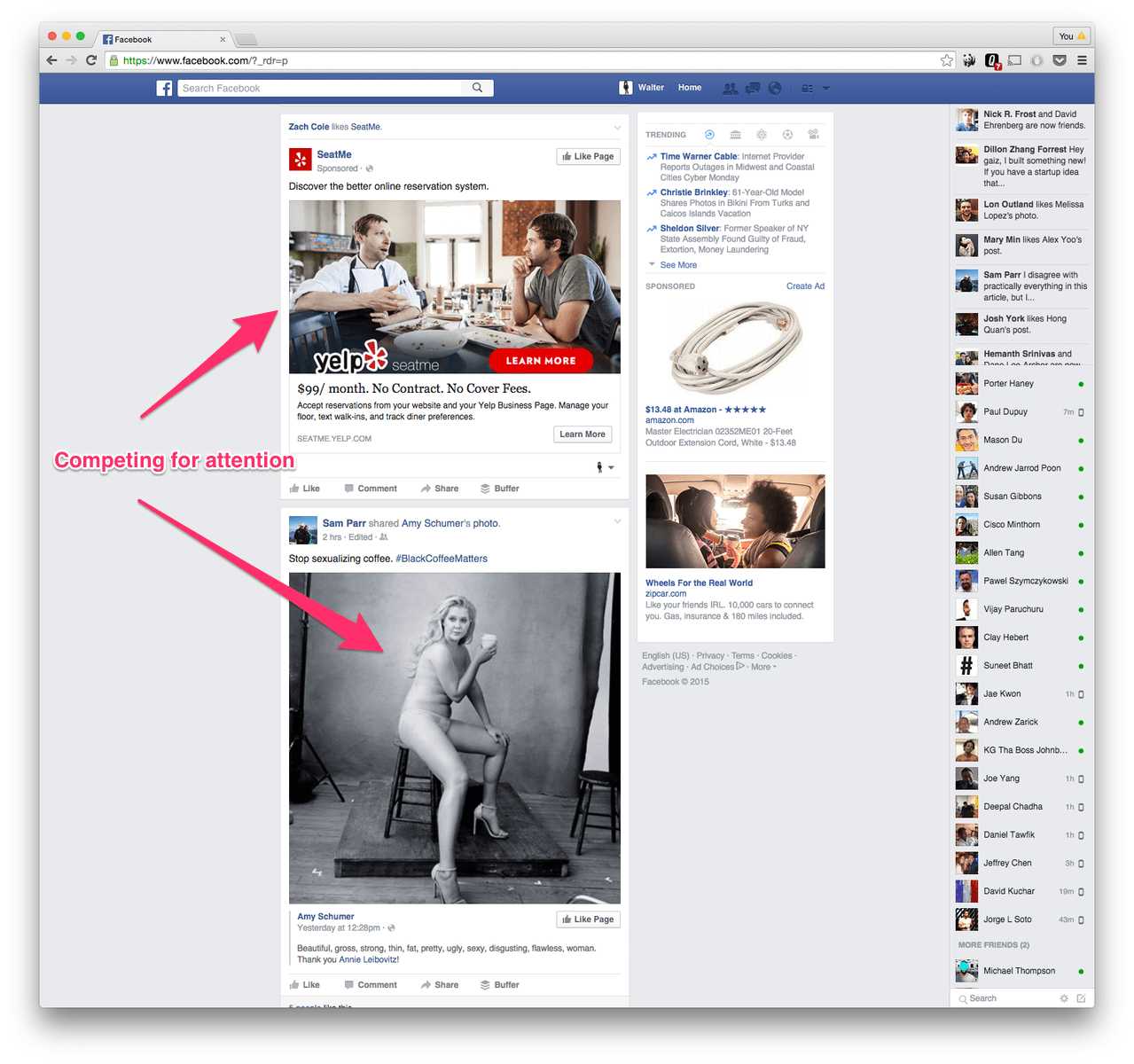Select the Entertainment camera icon in Trending
This screenshot has width=1134, height=1064.
(x=813, y=135)
